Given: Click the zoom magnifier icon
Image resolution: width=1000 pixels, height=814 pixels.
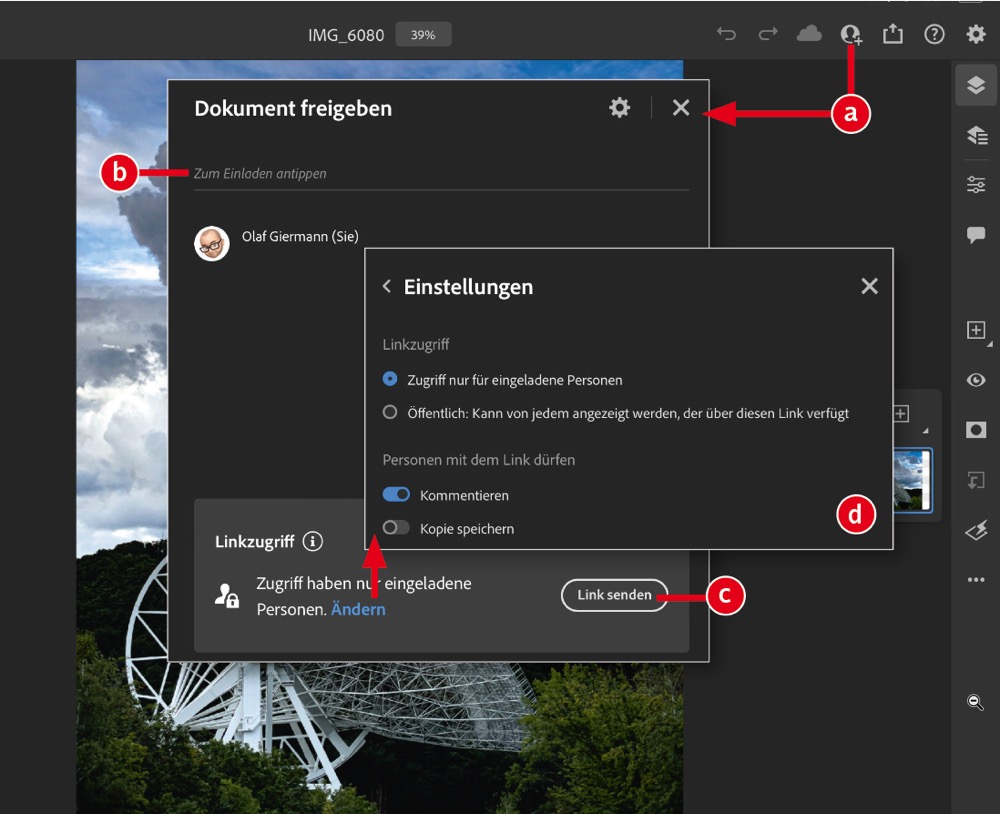Looking at the screenshot, I should click(x=975, y=702).
